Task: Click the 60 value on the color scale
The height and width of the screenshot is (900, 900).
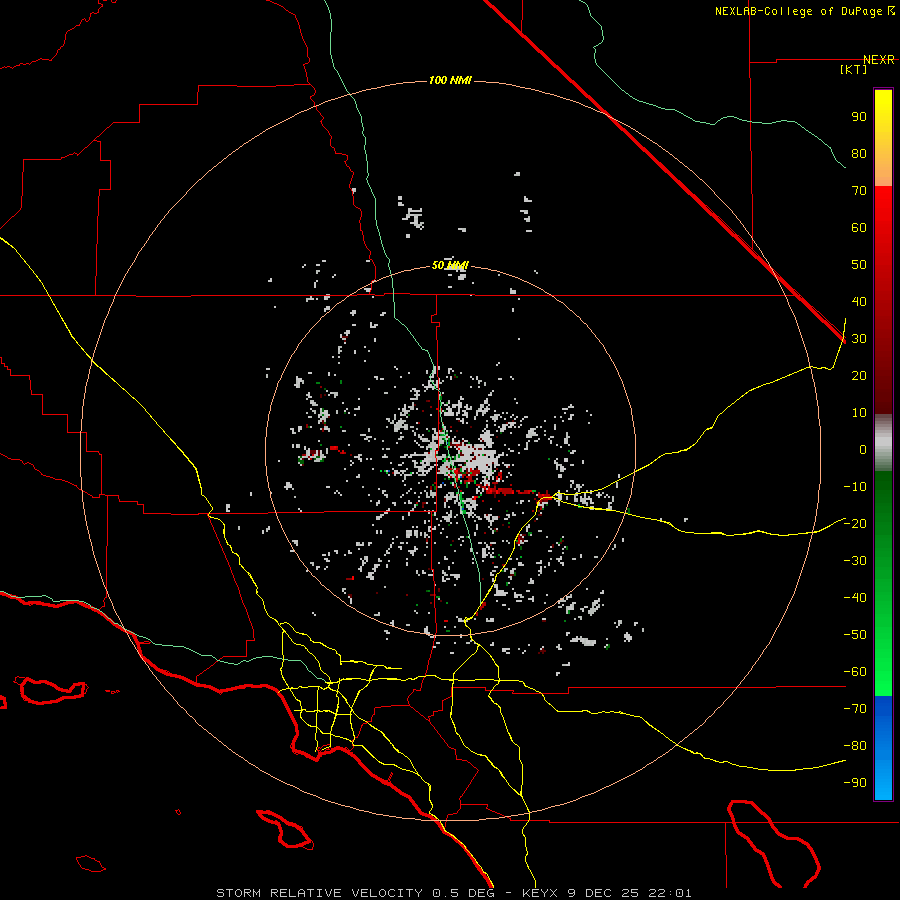Action: (859, 228)
